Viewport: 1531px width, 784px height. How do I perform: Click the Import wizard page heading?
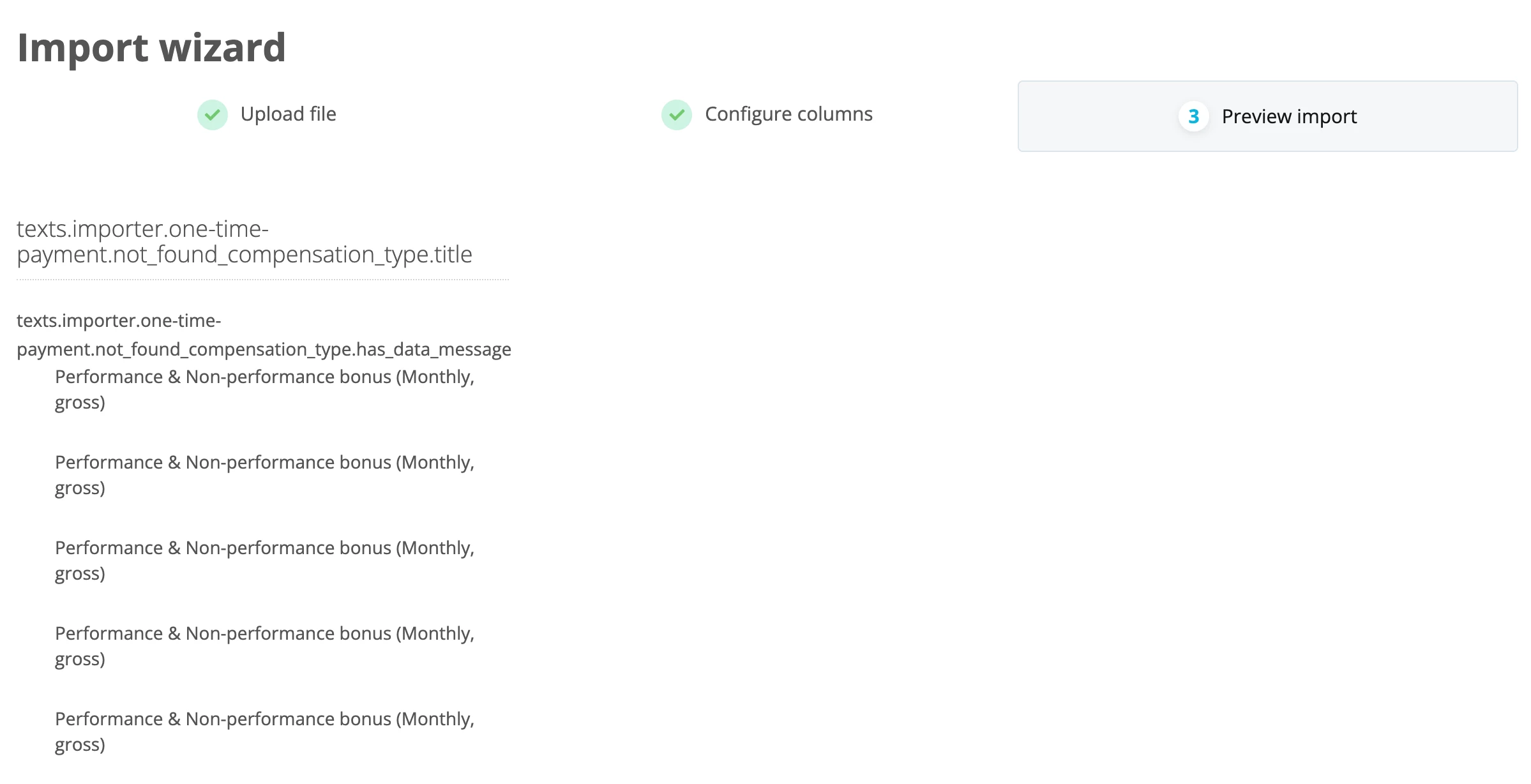[151, 48]
